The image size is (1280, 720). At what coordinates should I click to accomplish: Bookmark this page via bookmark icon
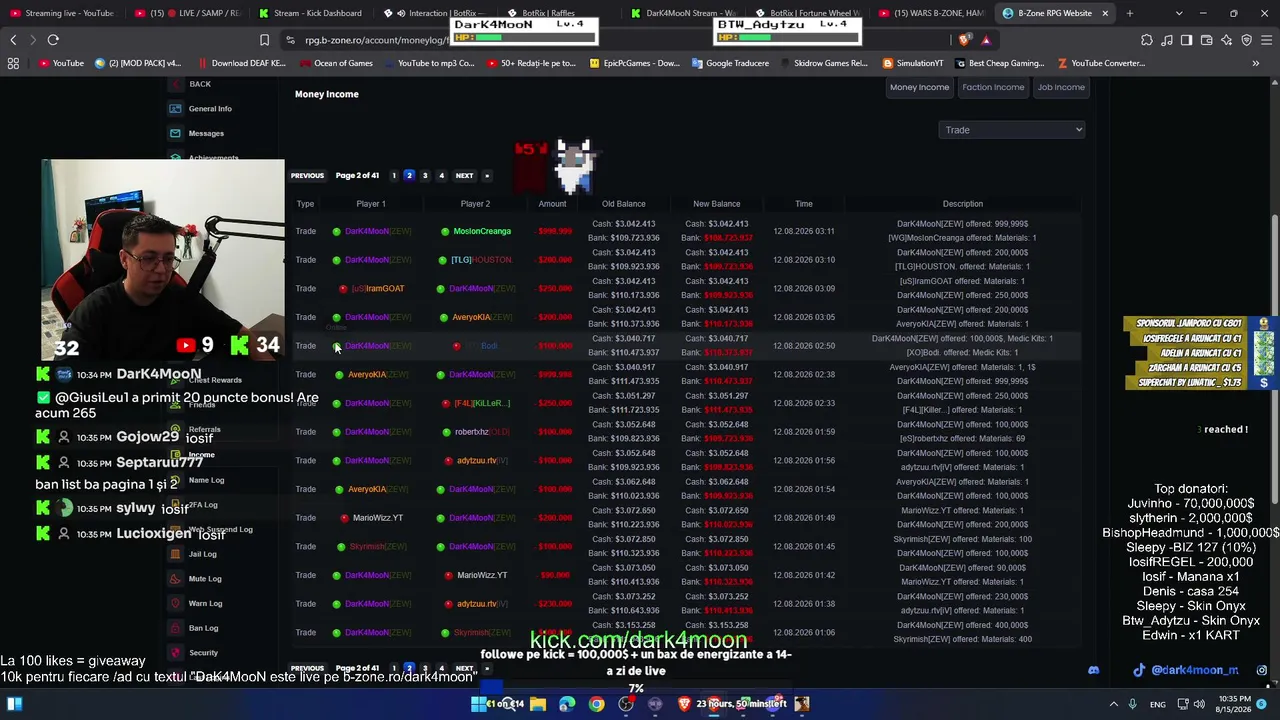click(x=264, y=40)
